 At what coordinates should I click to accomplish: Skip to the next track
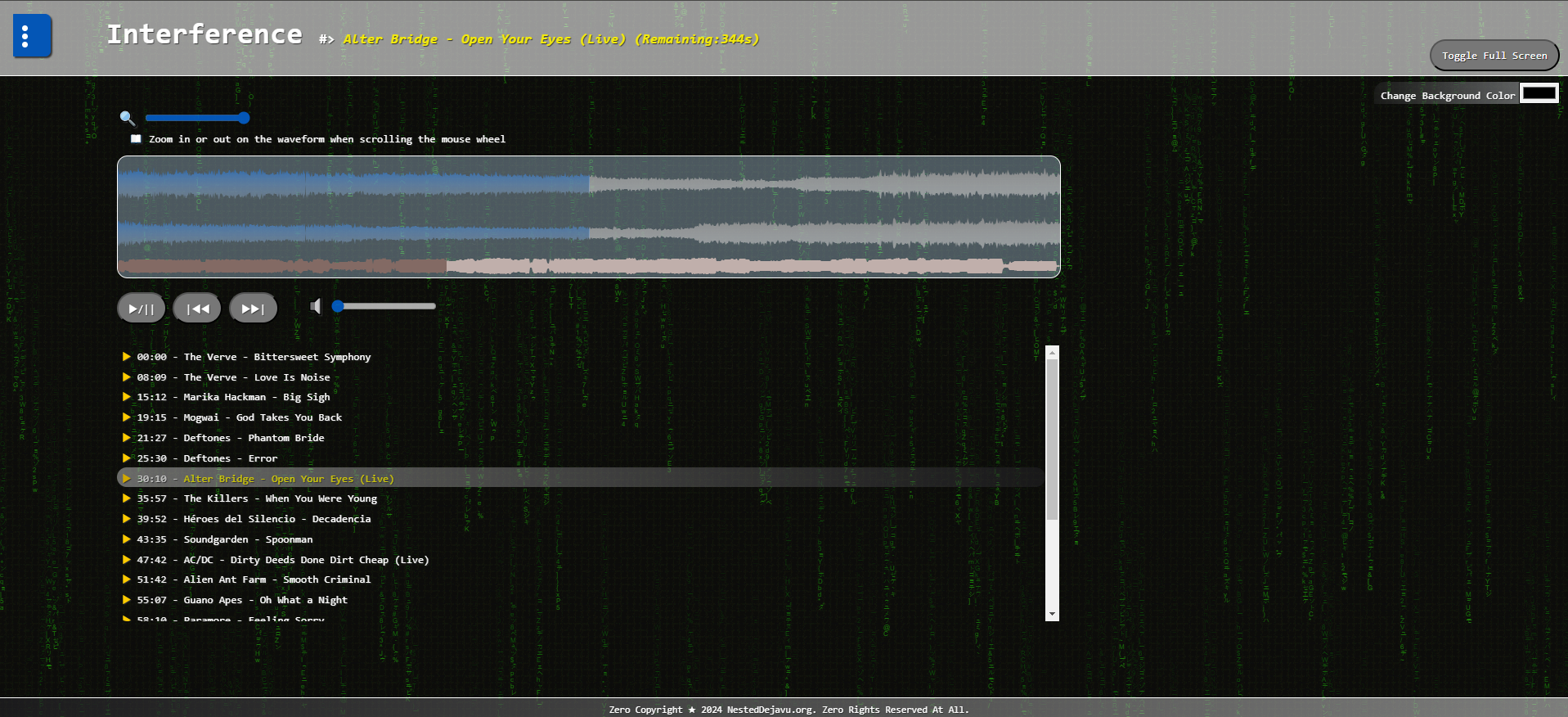point(253,309)
